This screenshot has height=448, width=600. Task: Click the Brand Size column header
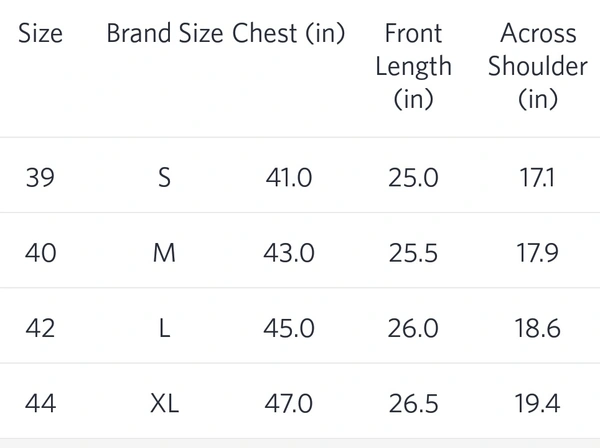[165, 33]
